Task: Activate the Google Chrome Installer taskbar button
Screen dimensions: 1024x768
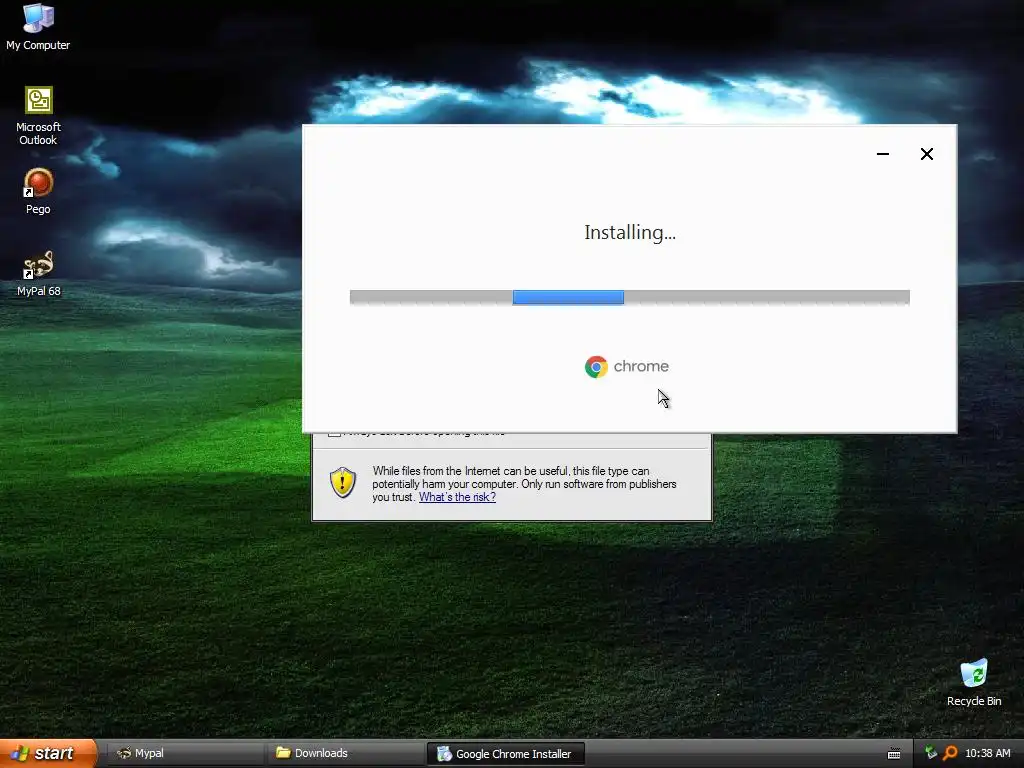Action: pos(505,754)
